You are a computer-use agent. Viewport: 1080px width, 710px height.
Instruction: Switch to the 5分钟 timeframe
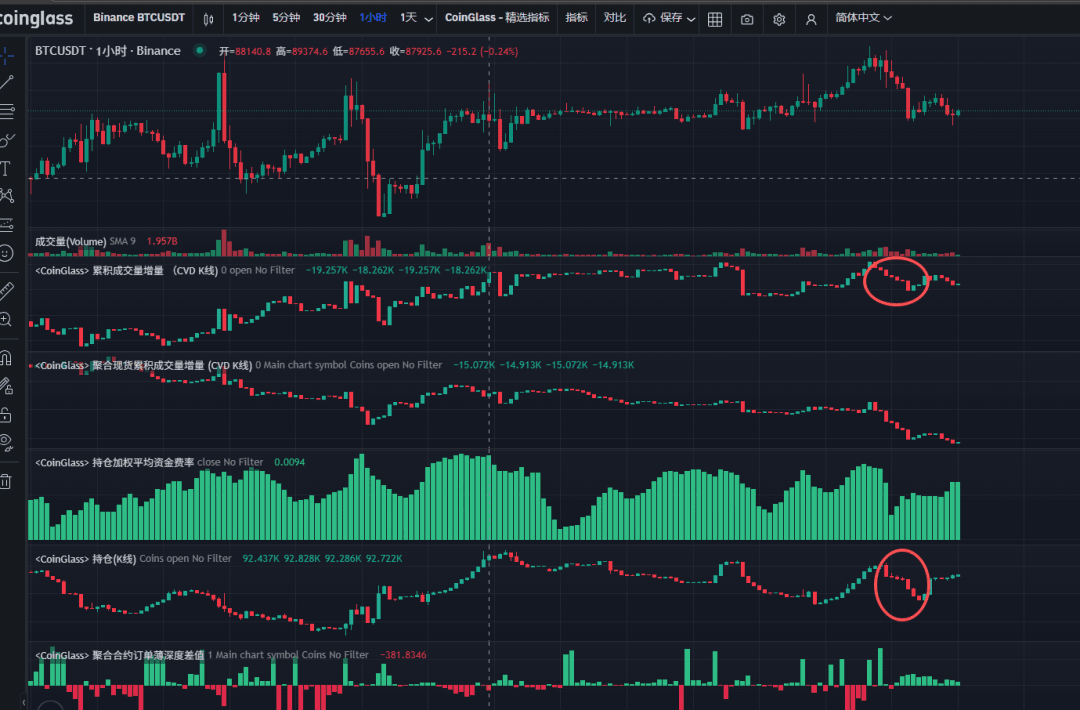point(286,17)
